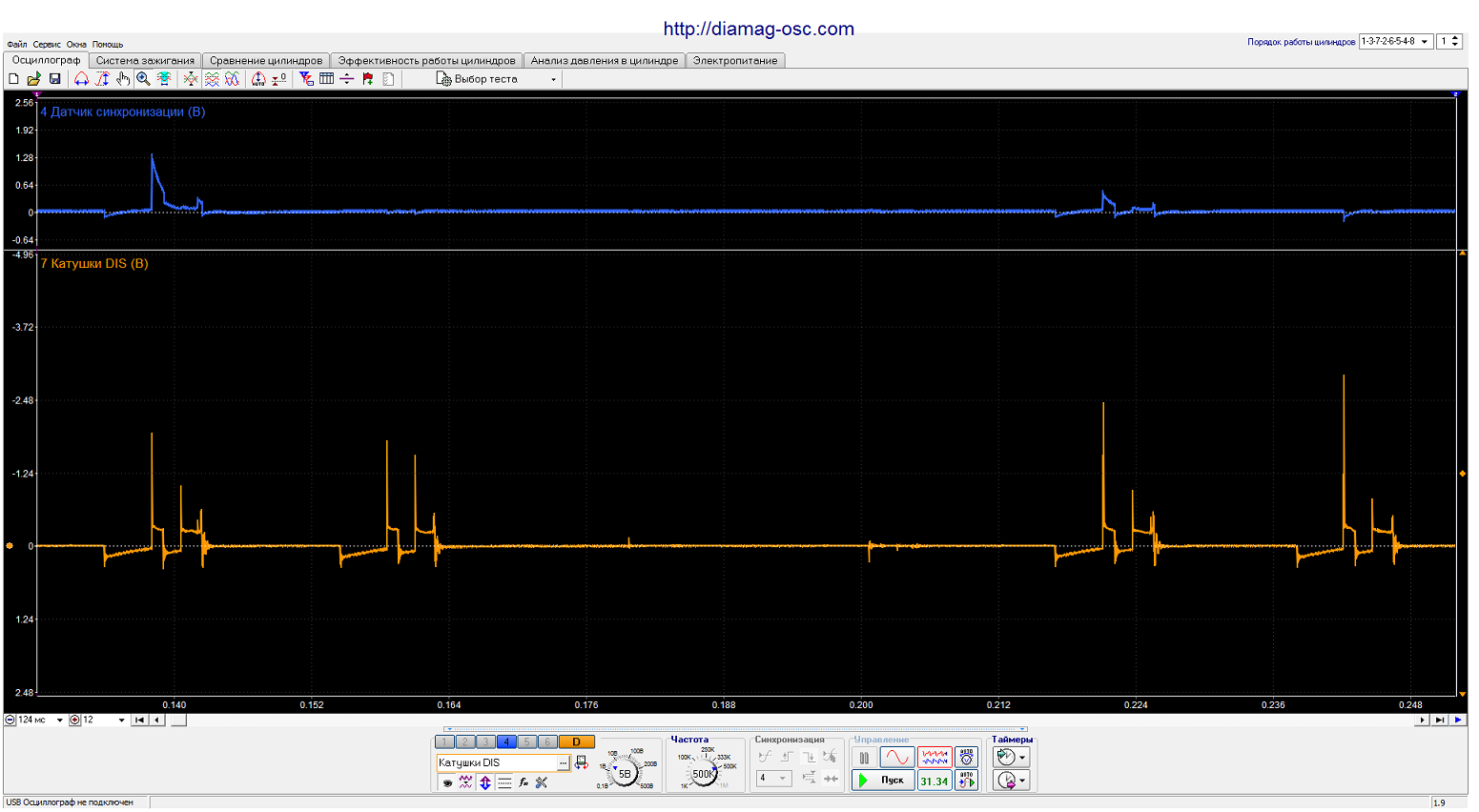Adjust the 5В voltage range knob
Viewport: 1479px width, 812px height.
[625, 774]
